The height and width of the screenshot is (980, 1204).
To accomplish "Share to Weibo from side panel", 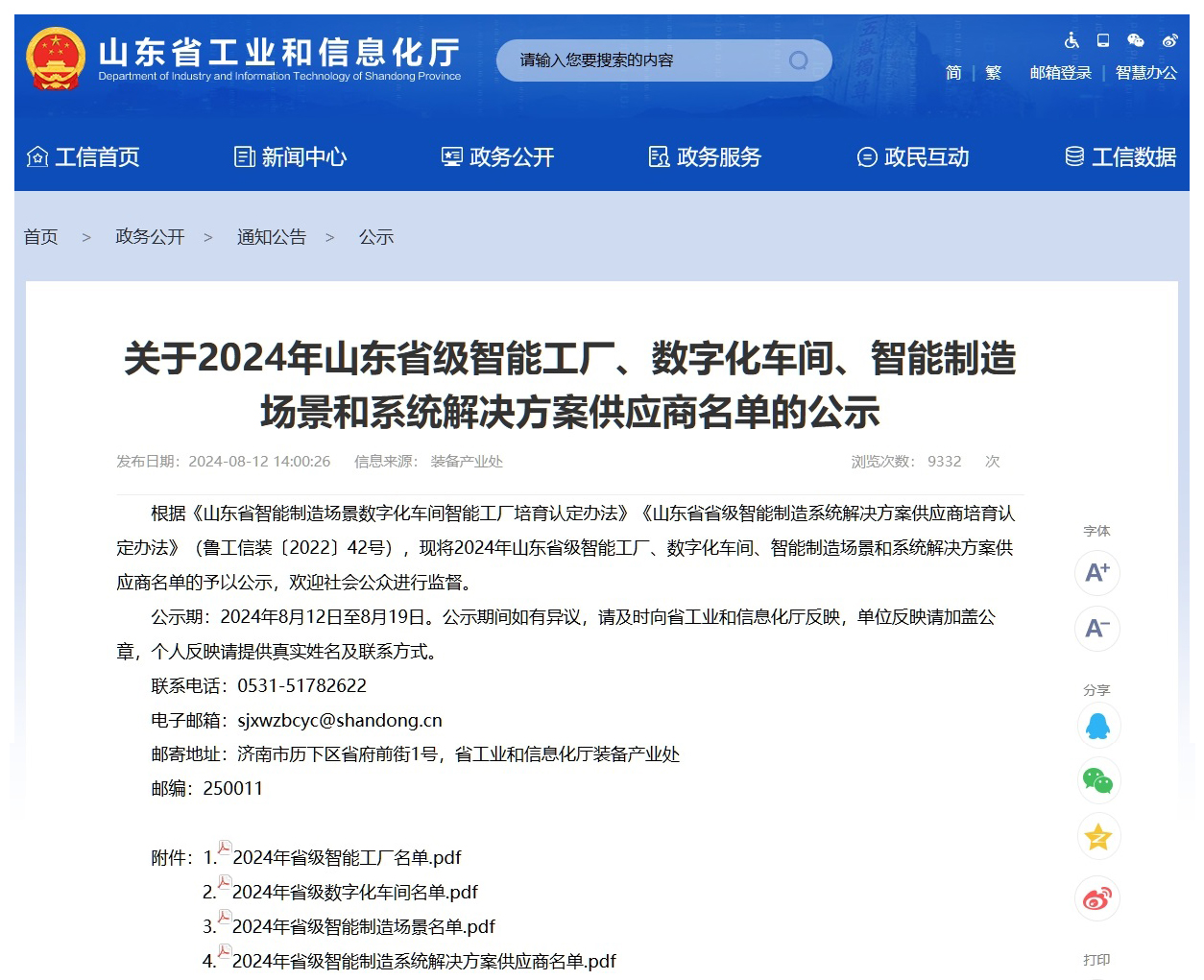I will 1097,899.
